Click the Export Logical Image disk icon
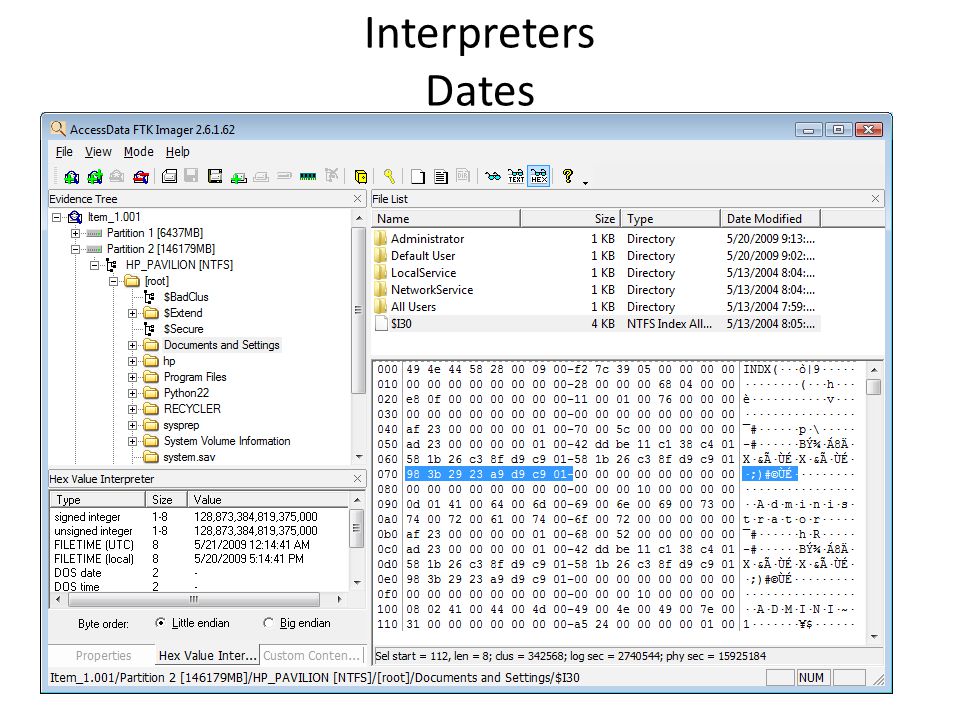The image size is (960, 720). (215, 176)
